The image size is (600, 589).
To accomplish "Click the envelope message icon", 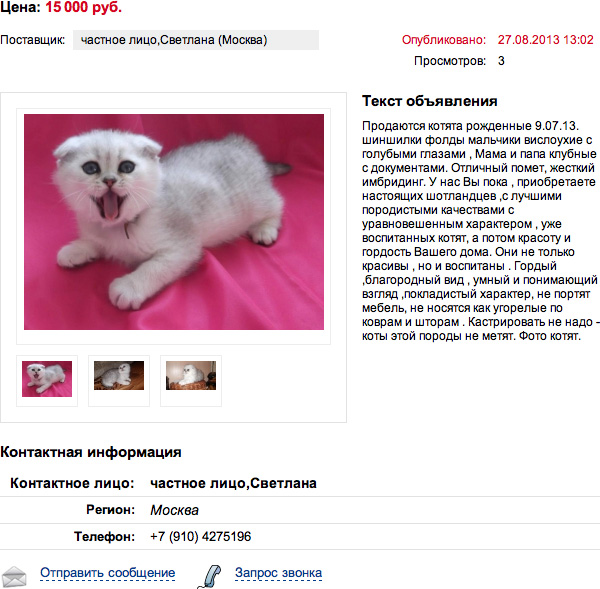I will (14, 577).
